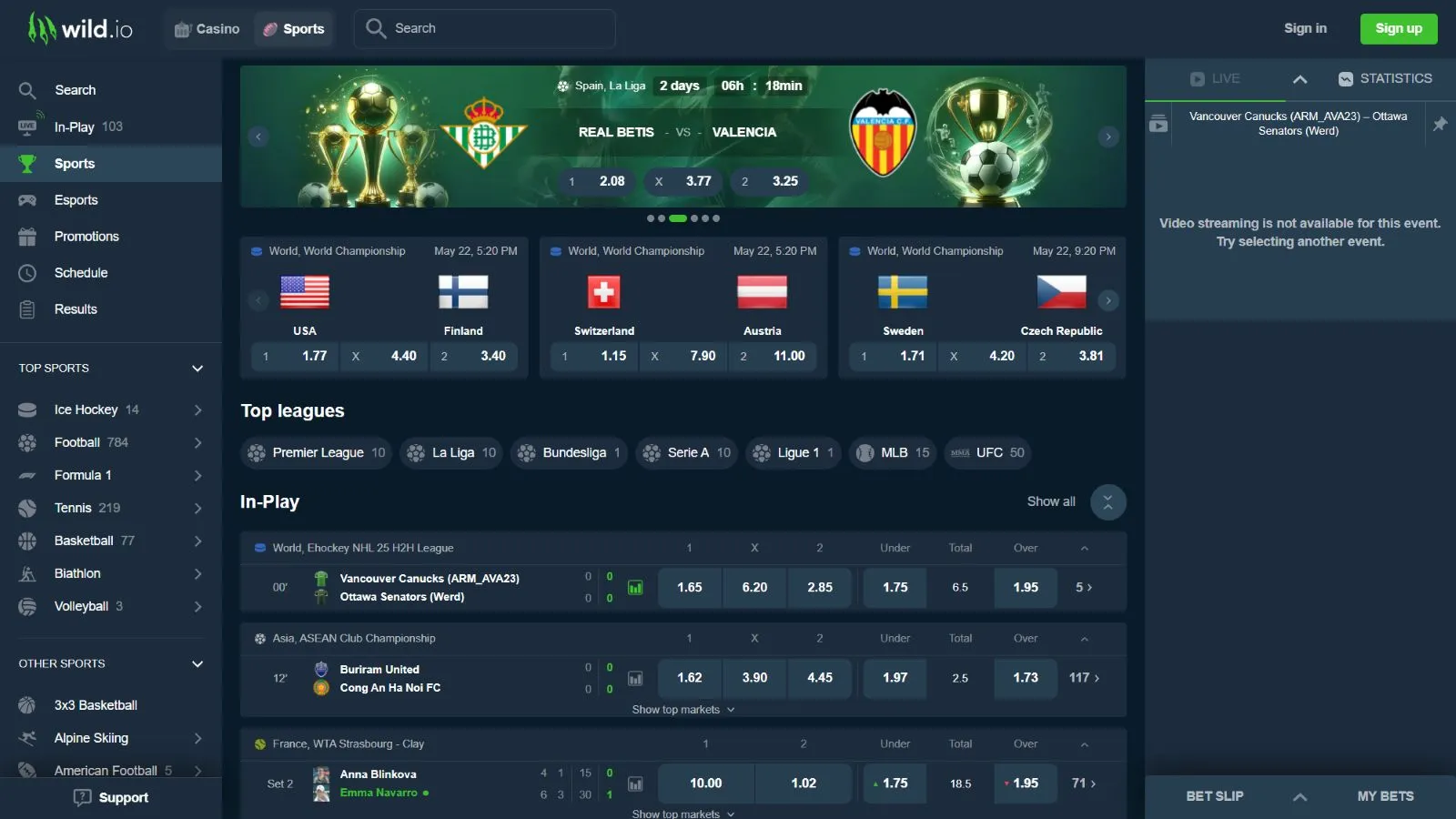The width and height of the screenshot is (1456, 819).
Task: Expand Show top markets under Buriram United
Action: 683,710
